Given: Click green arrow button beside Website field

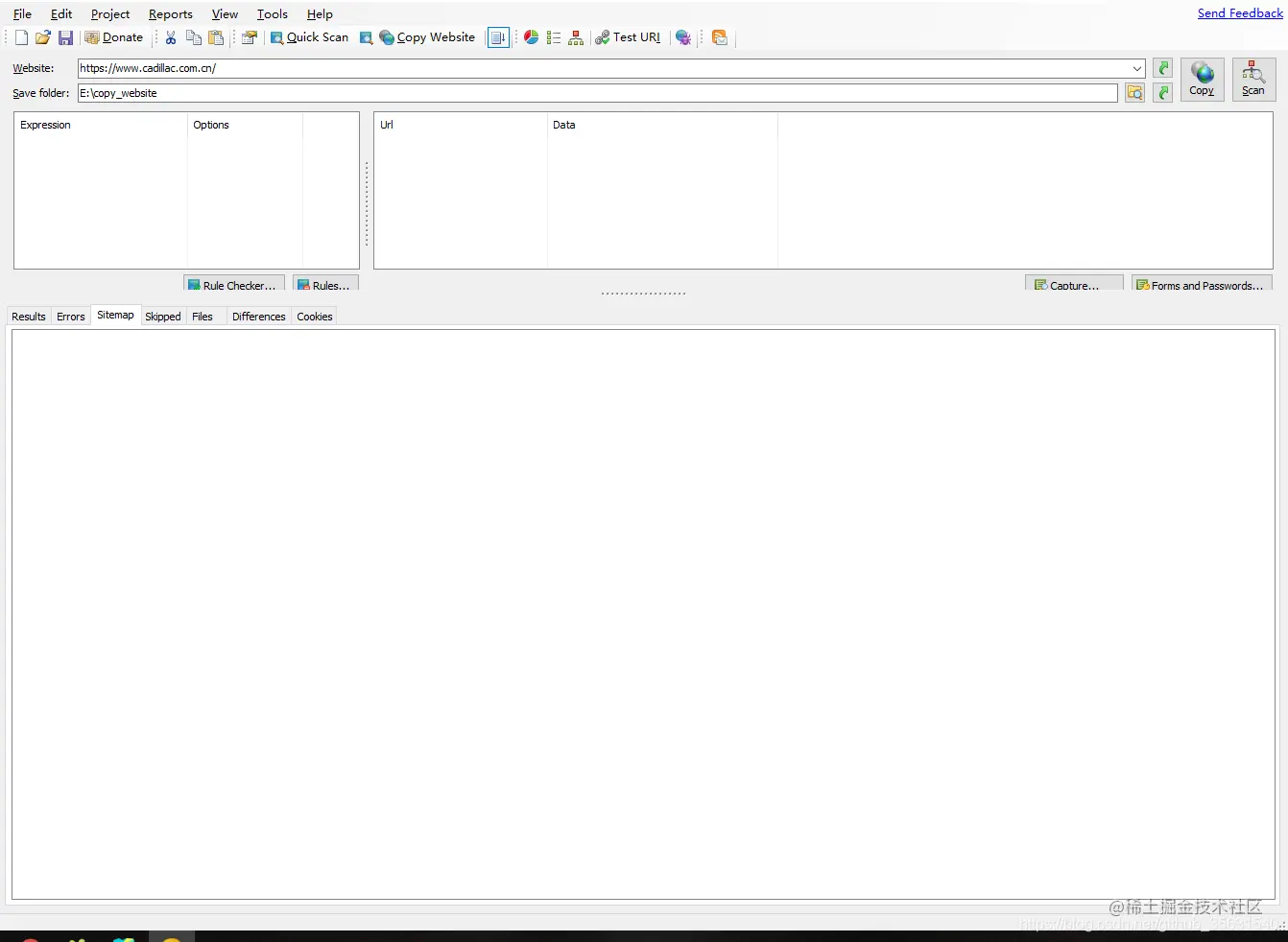Looking at the screenshot, I should (x=1163, y=68).
